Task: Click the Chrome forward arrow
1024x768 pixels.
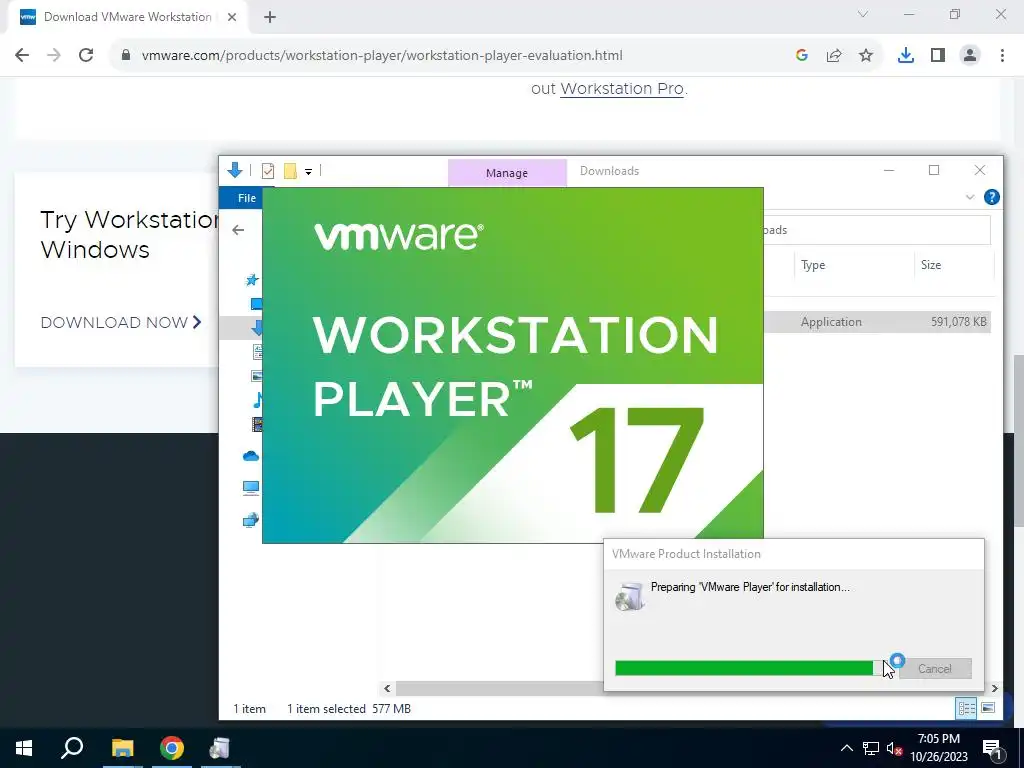Action: (54, 56)
